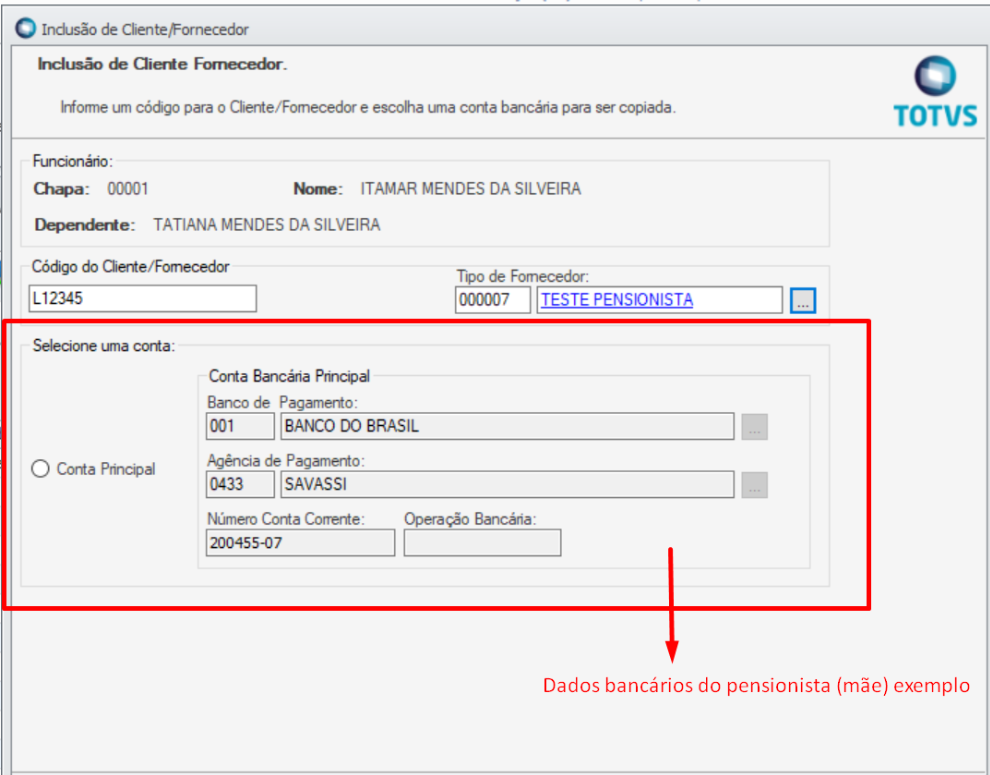The height and width of the screenshot is (775, 990).
Task: Click the disabled bank lookup button beside BANCO DO BRASIL
Action: pos(754,427)
